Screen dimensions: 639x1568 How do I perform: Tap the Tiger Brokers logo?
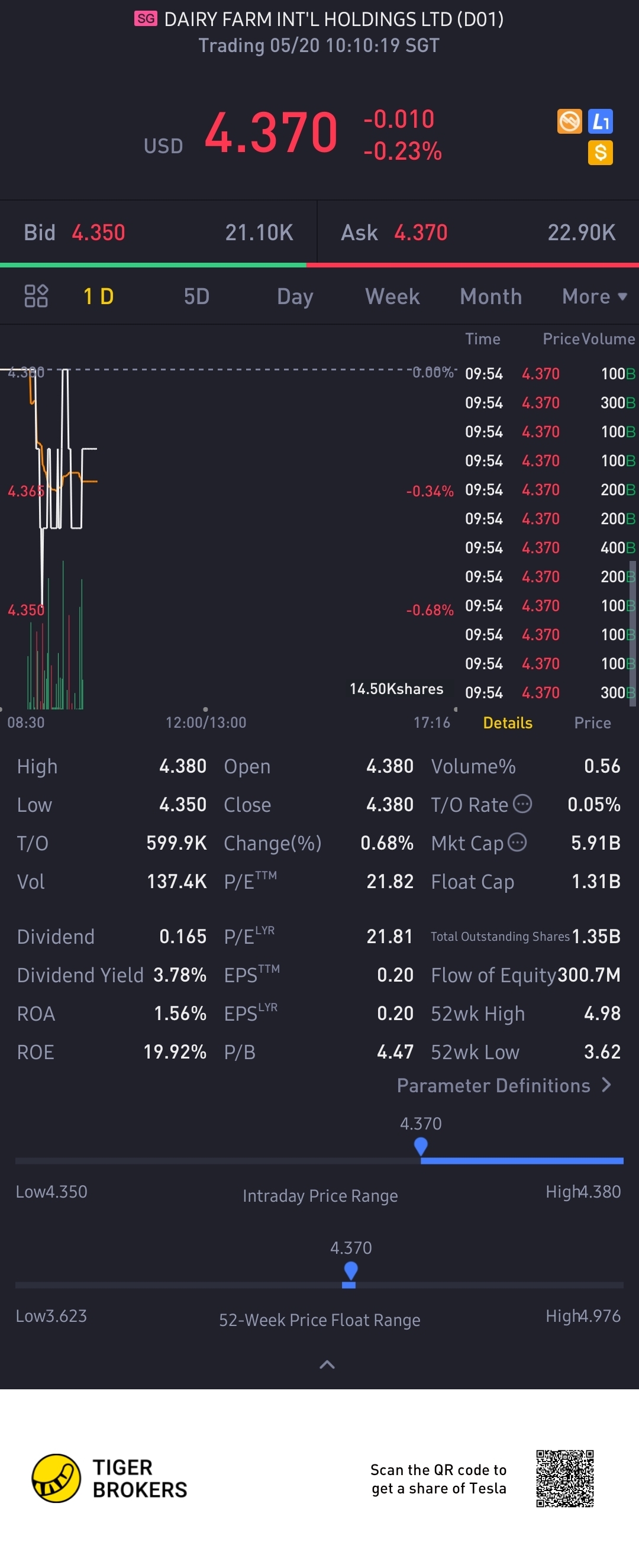[x=56, y=1478]
